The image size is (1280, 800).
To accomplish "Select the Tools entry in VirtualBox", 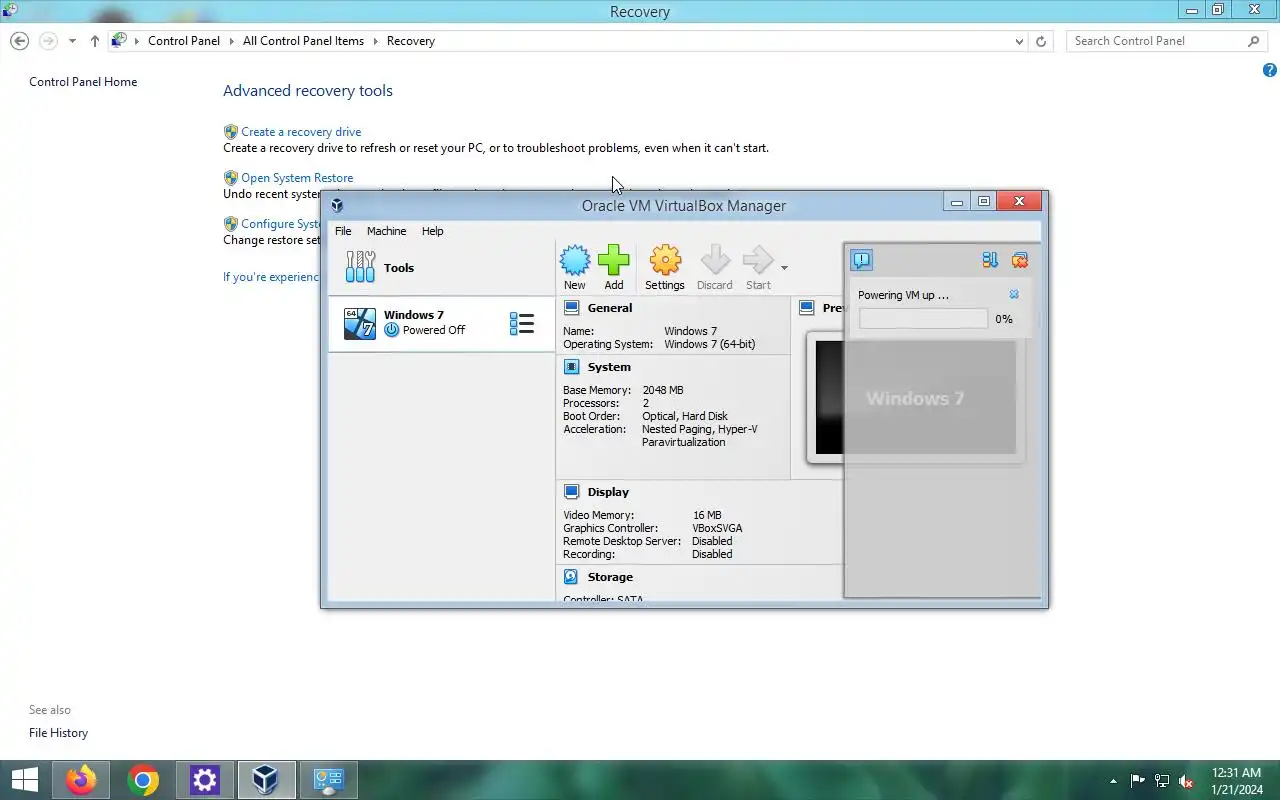I will tap(441, 268).
